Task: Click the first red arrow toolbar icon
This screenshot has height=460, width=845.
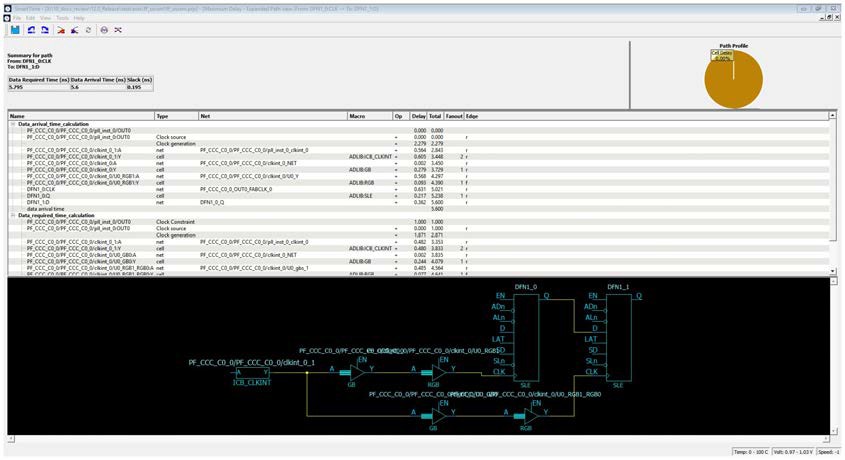Action: click(61, 30)
